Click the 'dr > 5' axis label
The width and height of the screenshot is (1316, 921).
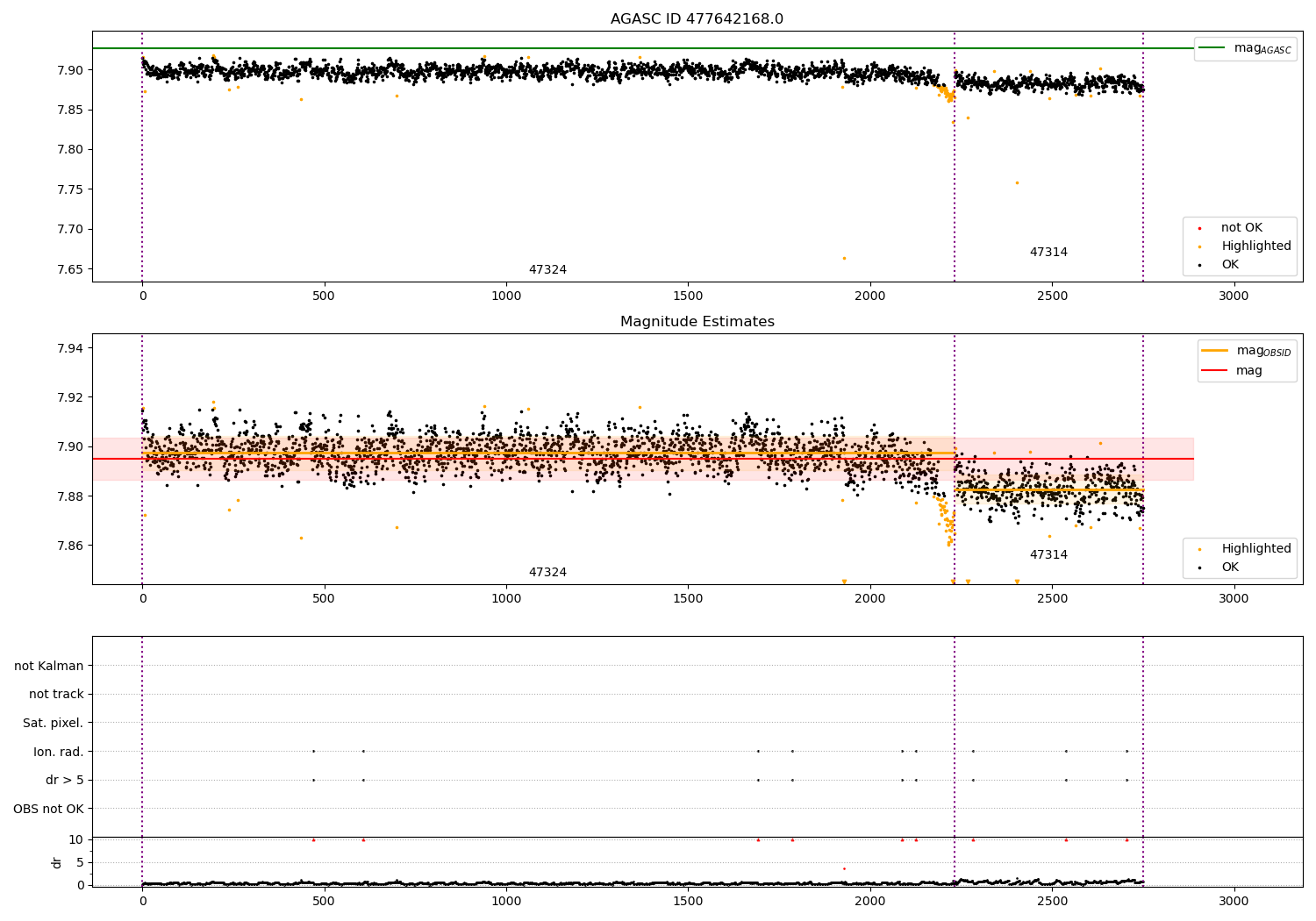point(65,780)
